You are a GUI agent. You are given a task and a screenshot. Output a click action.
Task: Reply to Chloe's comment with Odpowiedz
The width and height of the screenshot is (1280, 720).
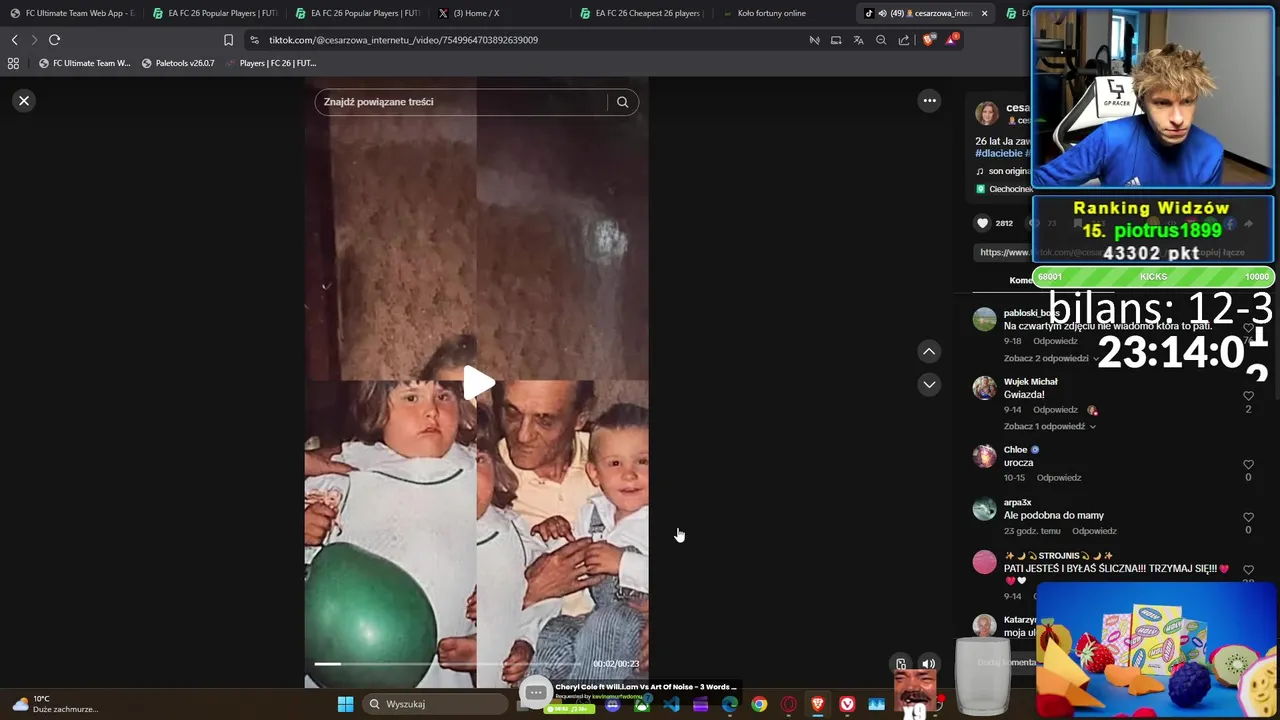point(1059,478)
